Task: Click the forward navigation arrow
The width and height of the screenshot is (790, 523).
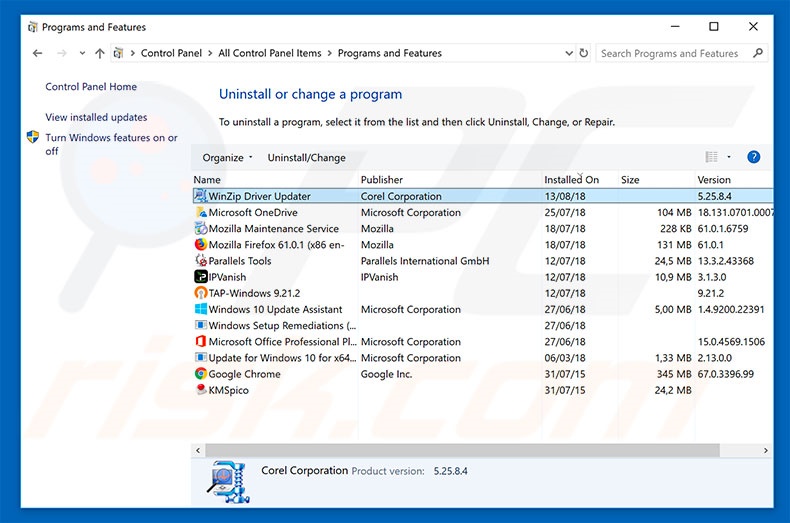Action: tap(61, 53)
